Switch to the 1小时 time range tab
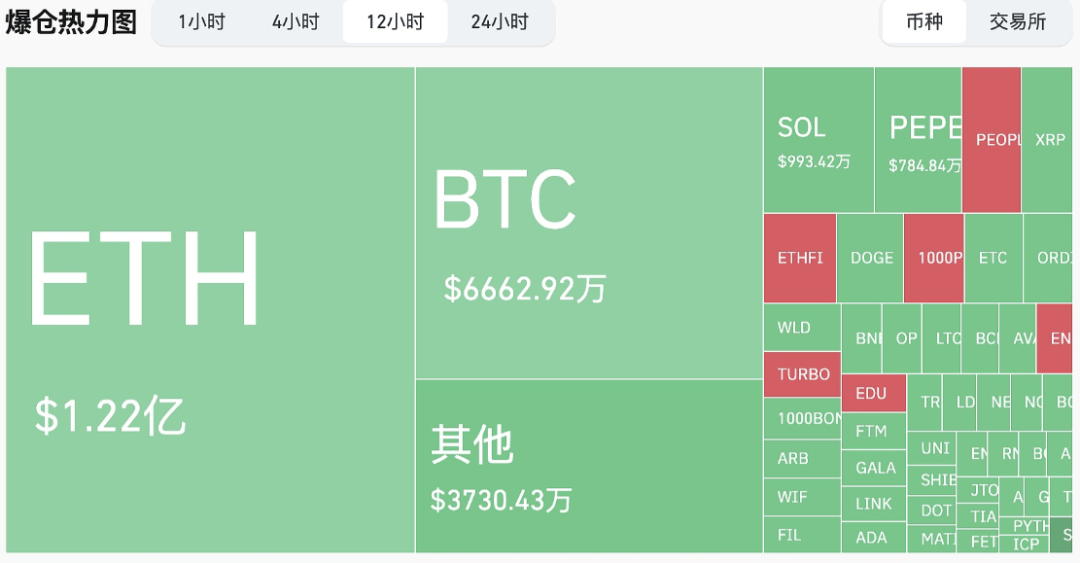 [202, 22]
